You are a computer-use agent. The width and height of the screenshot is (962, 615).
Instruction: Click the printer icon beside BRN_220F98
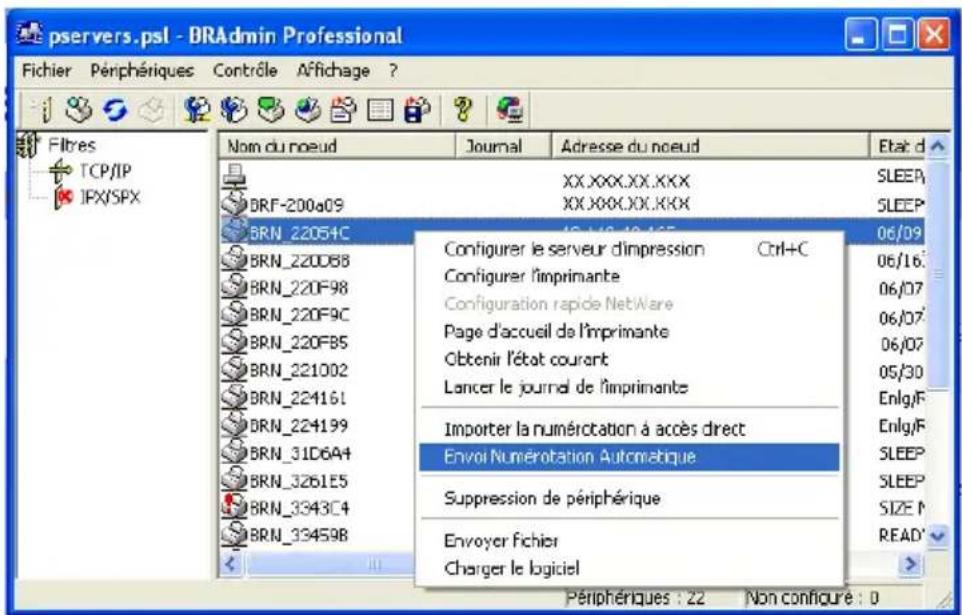pos(234,287)
